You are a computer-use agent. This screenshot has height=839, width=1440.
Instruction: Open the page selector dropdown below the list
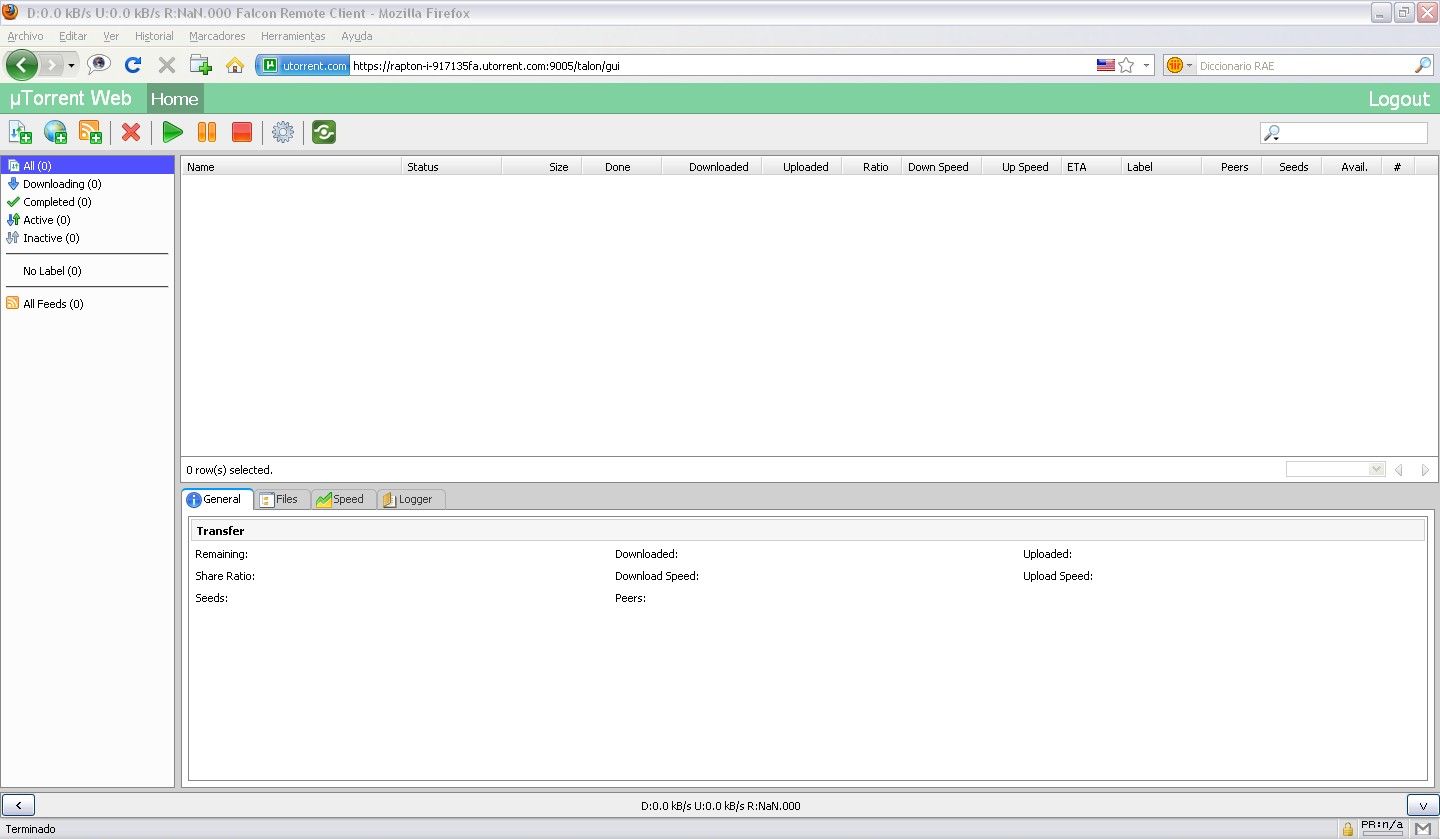[x=1335, y=469]
